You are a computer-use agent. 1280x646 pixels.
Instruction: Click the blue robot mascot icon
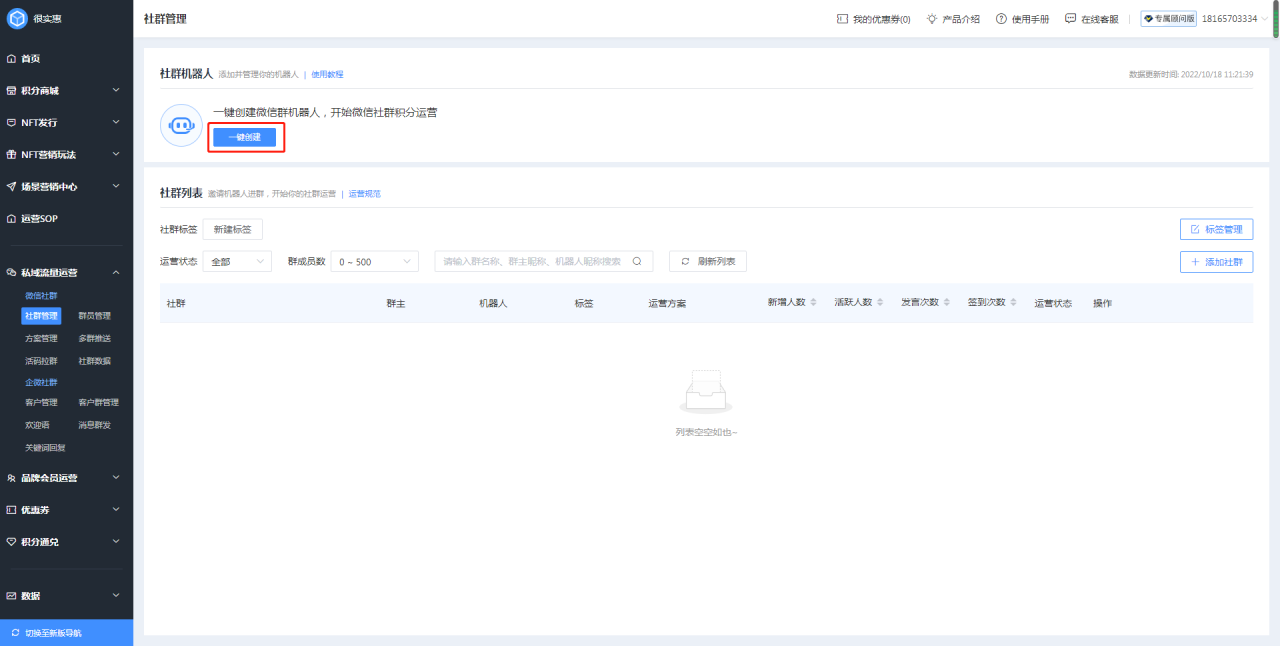pos(180,125)
